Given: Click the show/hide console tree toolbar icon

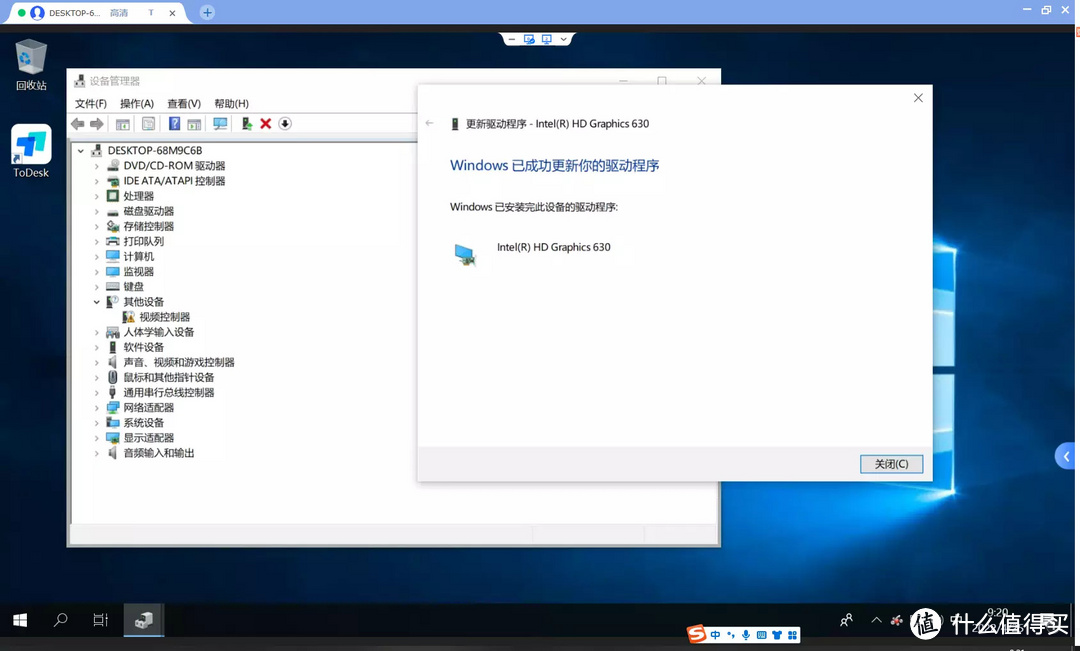Looking at the screenshot, I should point(123,124).
